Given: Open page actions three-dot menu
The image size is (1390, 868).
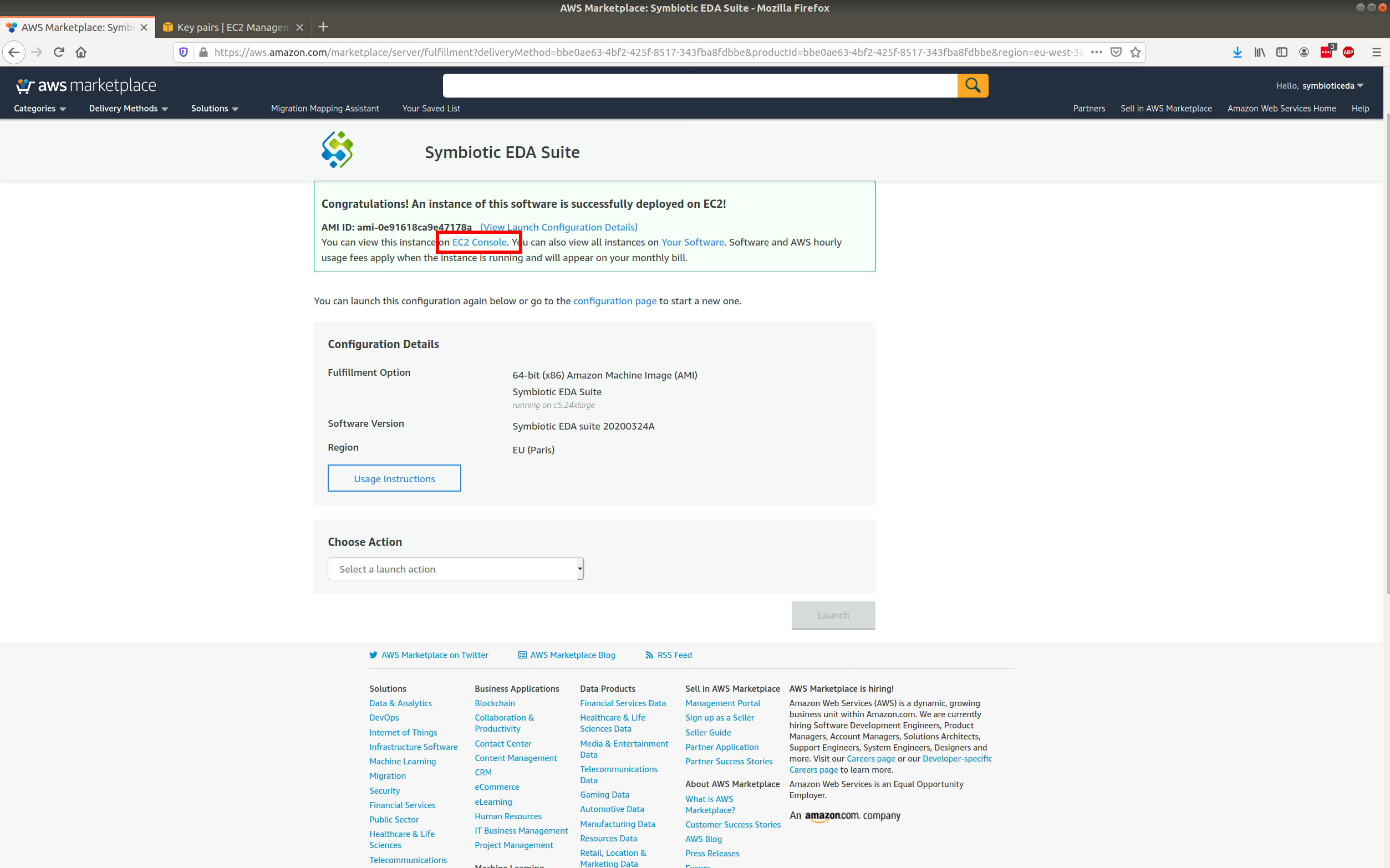Looking at the screenshot, I should click(x=1097, y=52).
